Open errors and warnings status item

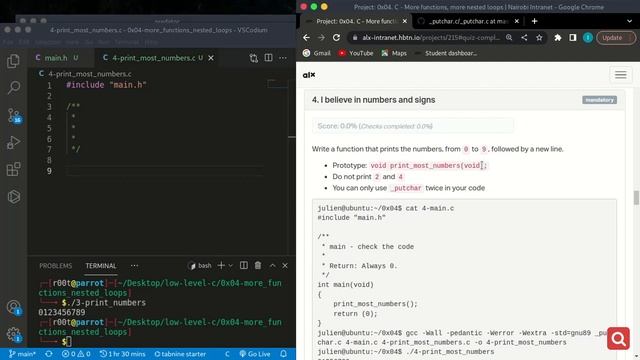coord(76,354)
